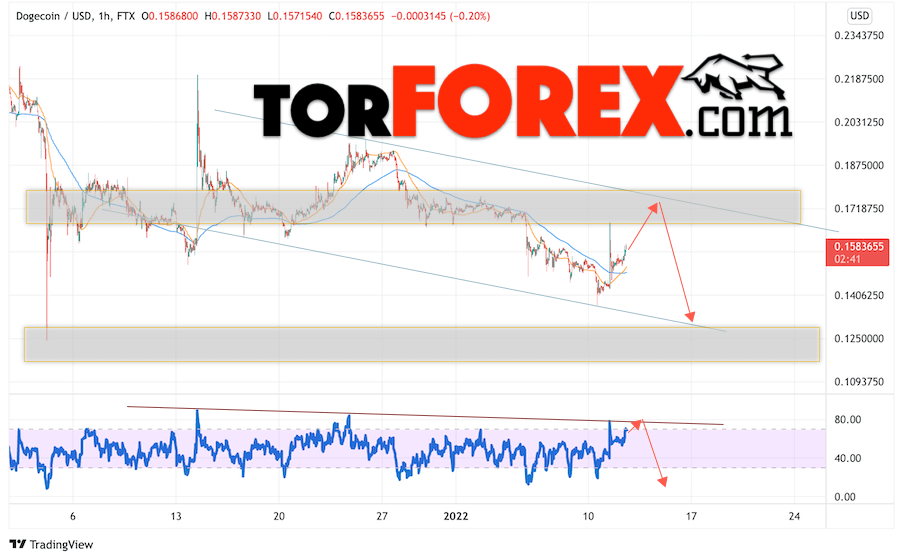
Task: Click the date label 13 on time axis
Action: click(176, 516)
